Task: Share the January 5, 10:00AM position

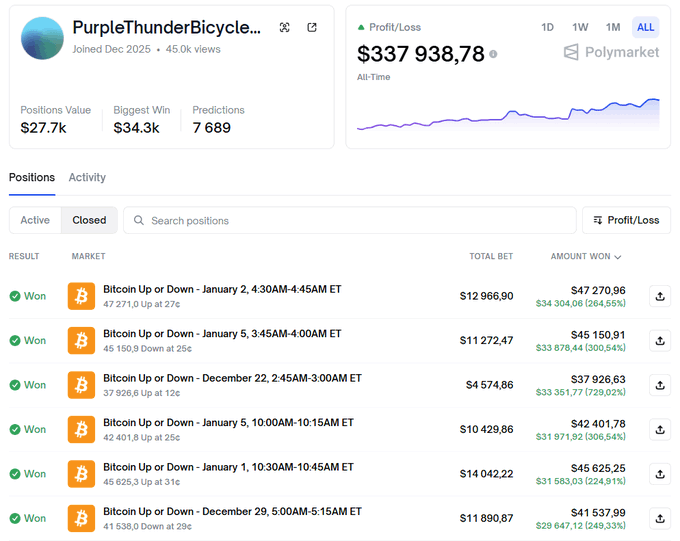Action: pos(660,430)
